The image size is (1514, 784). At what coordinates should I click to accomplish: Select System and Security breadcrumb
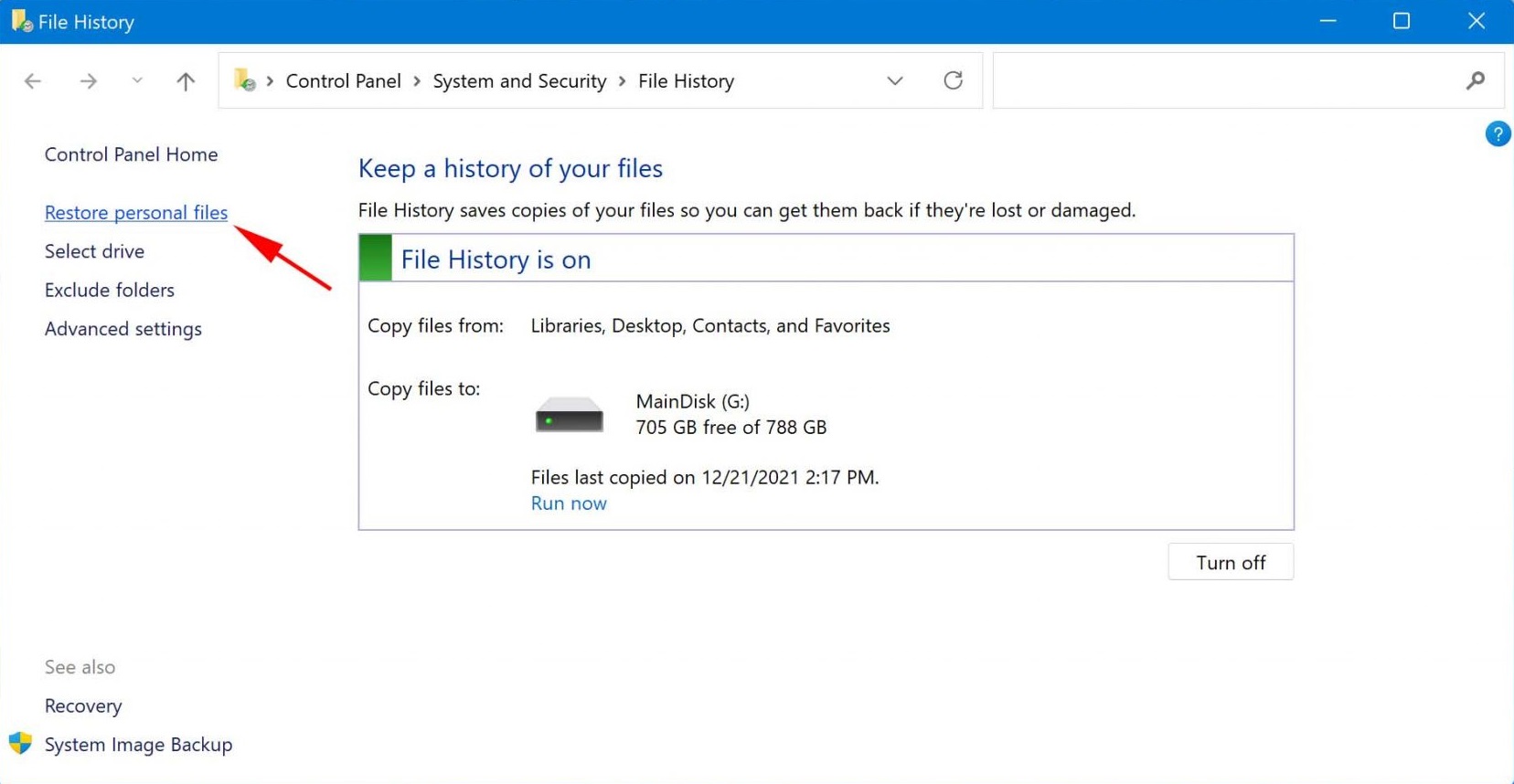point(519,81)
